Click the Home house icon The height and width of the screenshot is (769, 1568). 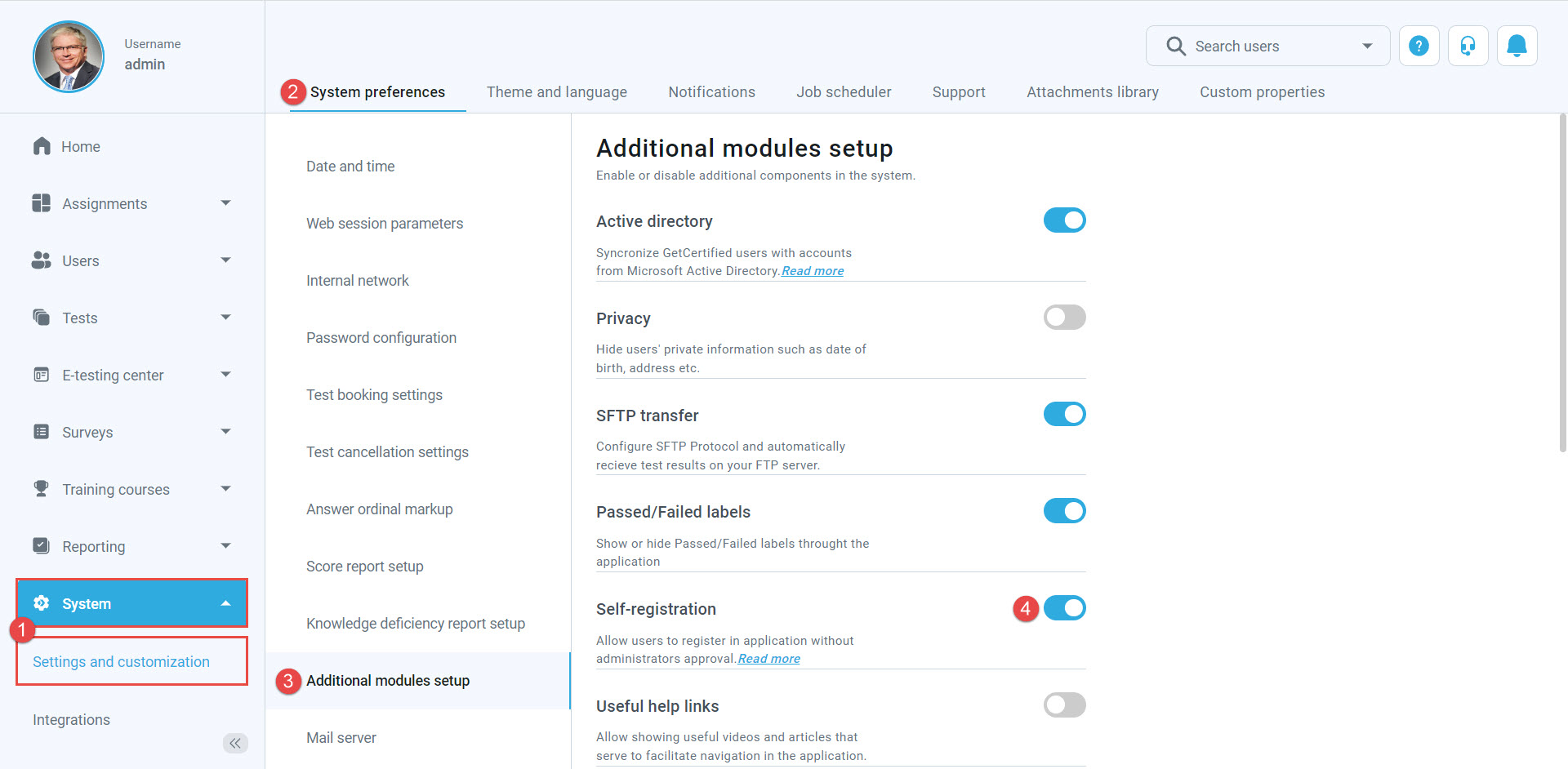click(42, 146)
